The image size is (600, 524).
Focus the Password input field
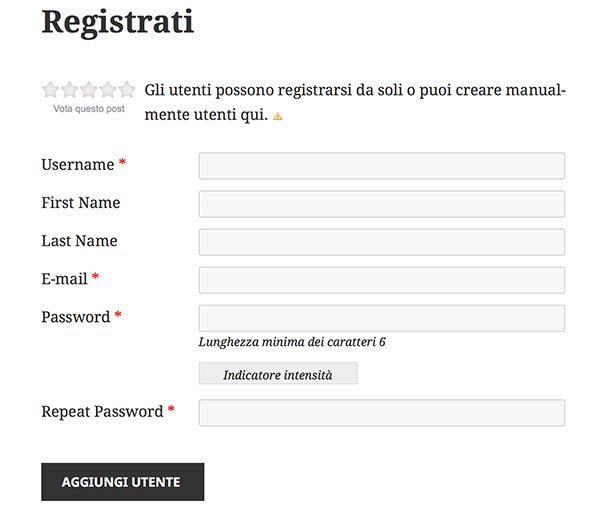[x=382, y=318]
